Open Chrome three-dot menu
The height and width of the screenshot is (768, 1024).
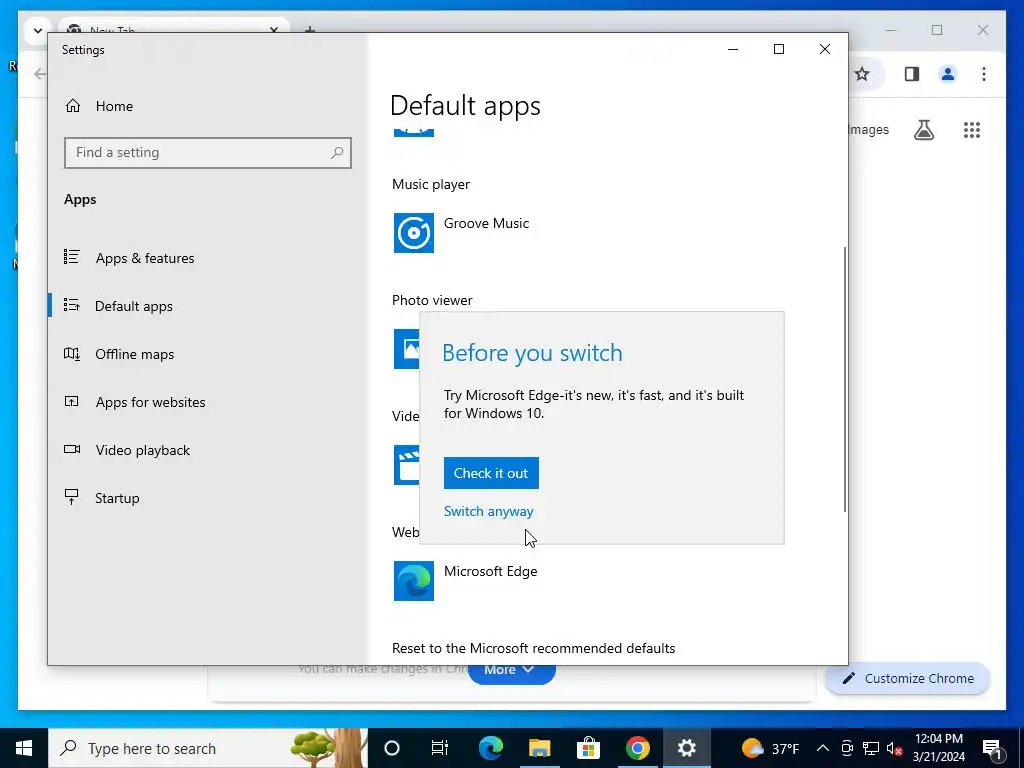click(984, 74)
